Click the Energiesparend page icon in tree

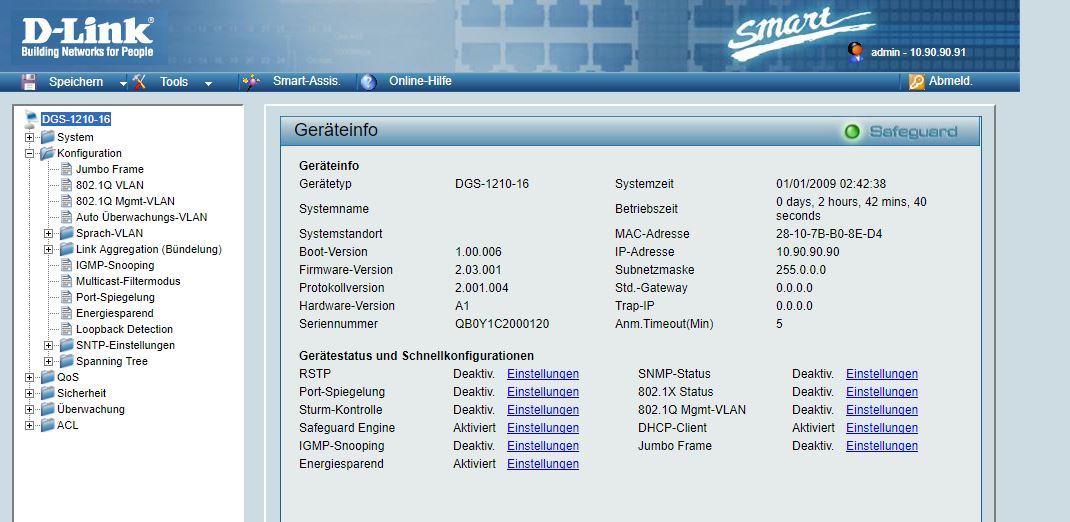pos(66,313)
